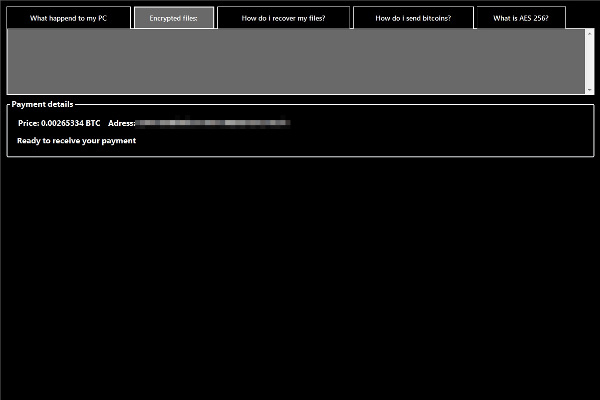The height and width of the screenshot is (400, 600).
Task: Click empty space right of the address
Action: point(440,123)
